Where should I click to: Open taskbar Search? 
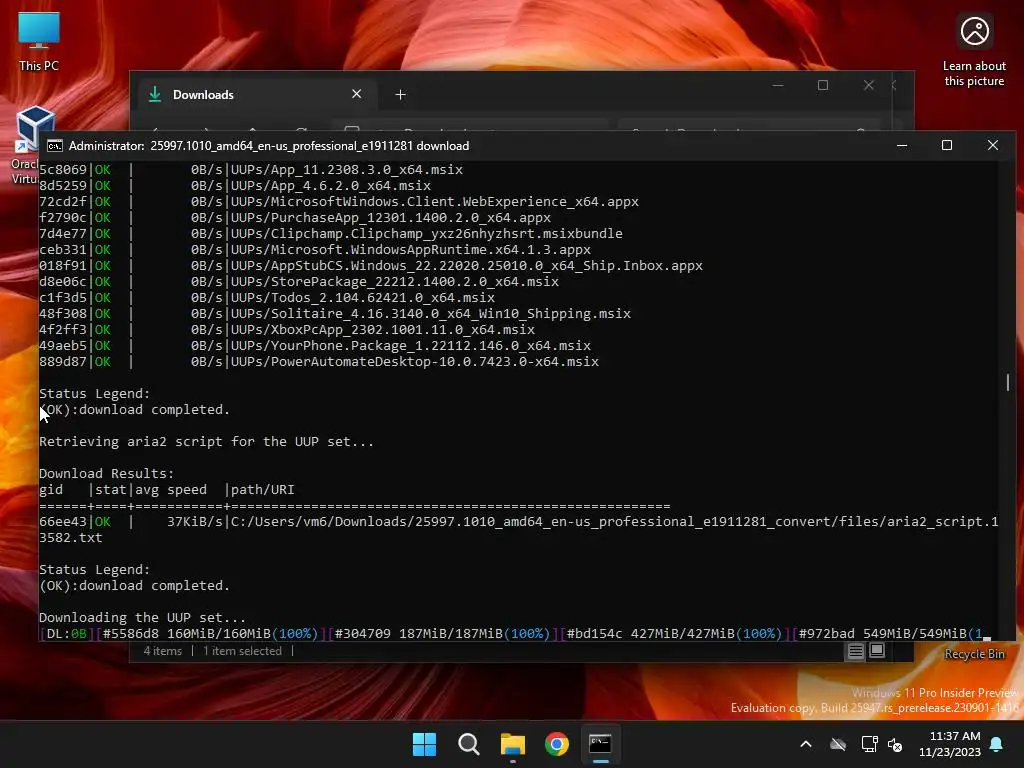[x=468, y=744]
